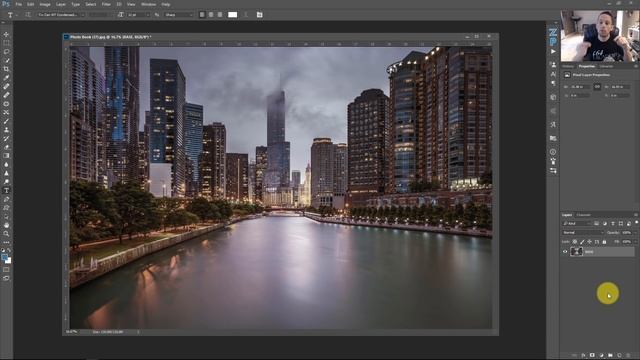This screenshot has width=640, height=360.
Task: Open the blend mode Normal dropdown
Action: pyautogui.click(x=583, y=233)
